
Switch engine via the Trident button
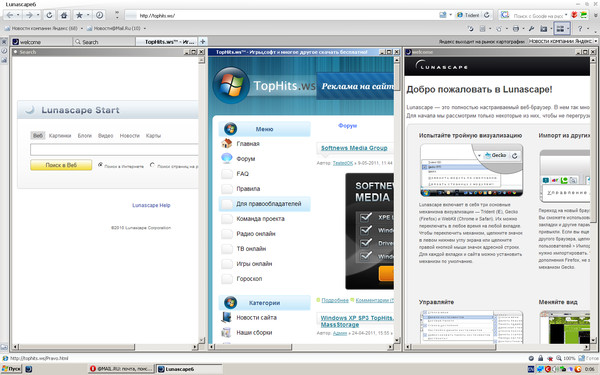pos(468,15)
